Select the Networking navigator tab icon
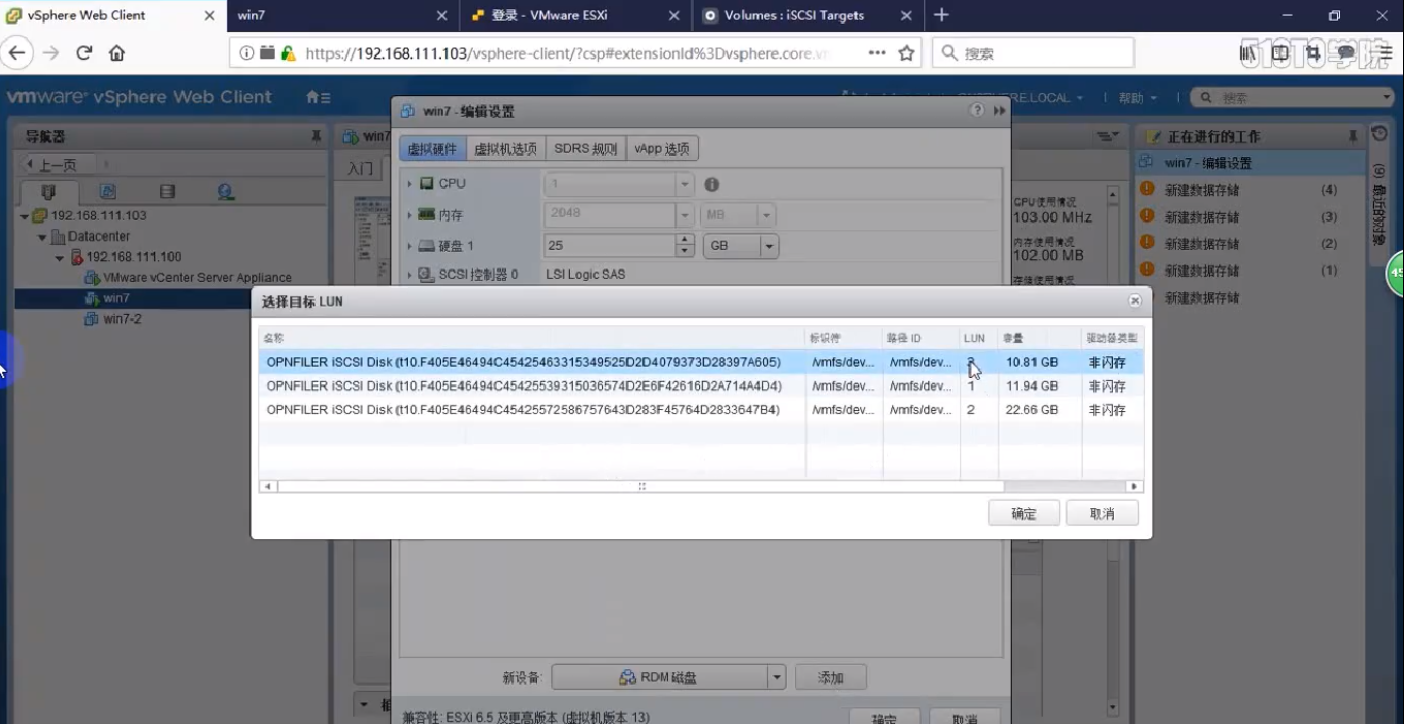 coord(226,192)
